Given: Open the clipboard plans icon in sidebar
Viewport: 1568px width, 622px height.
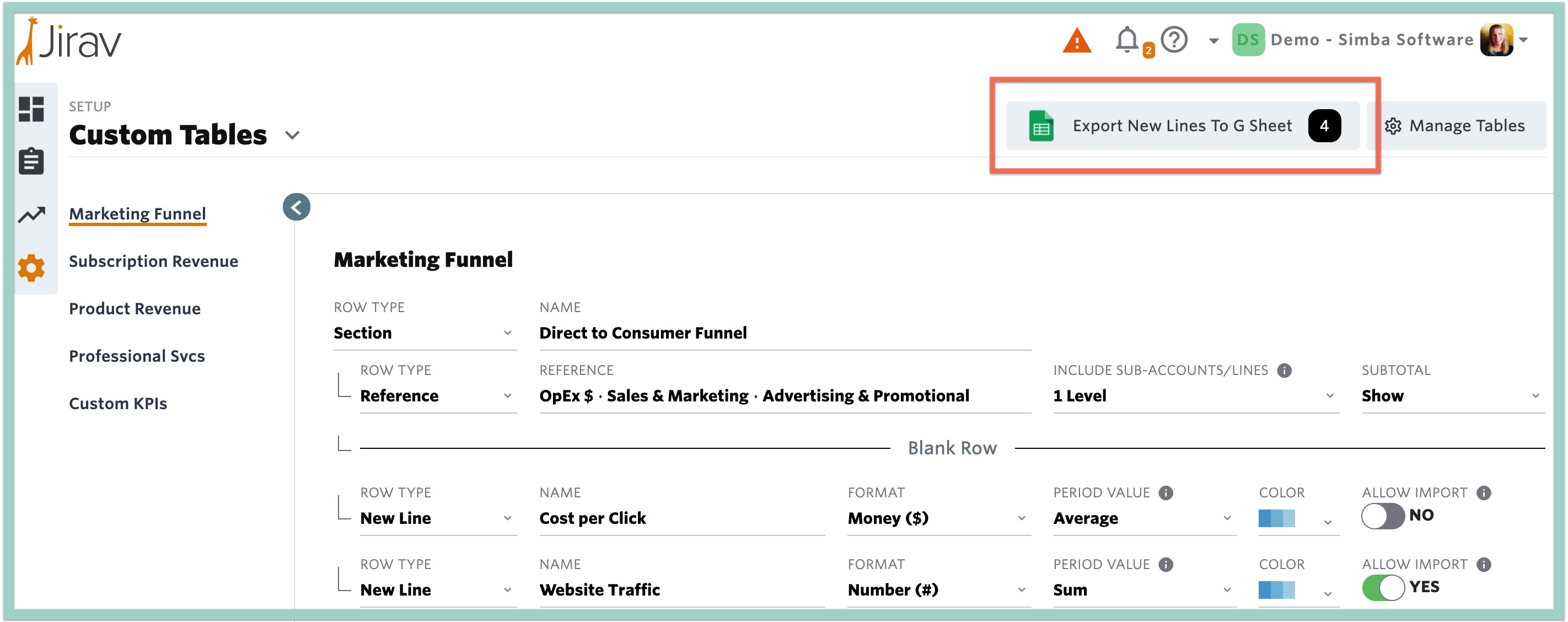Looking at the screenshot, I should click(x=31, y=161).
